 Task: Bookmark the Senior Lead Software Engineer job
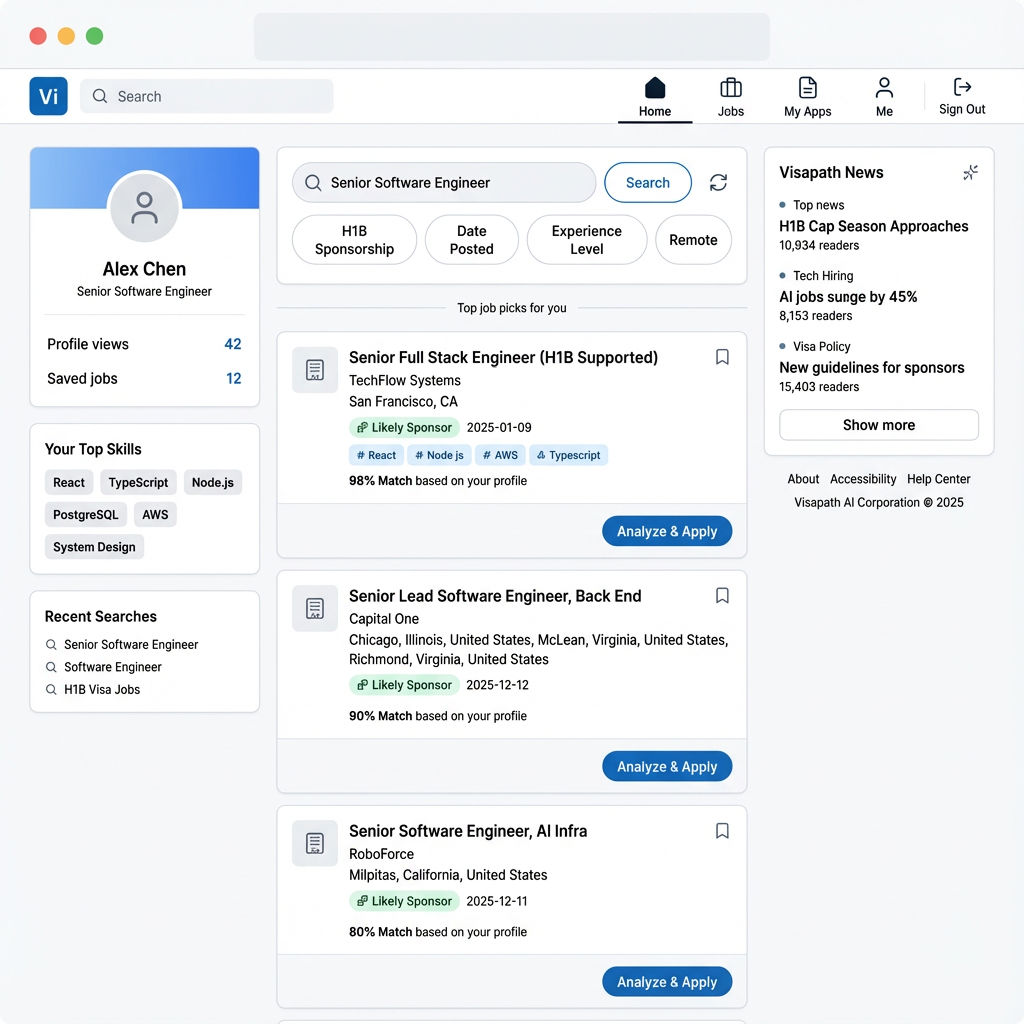coord(722,596)
